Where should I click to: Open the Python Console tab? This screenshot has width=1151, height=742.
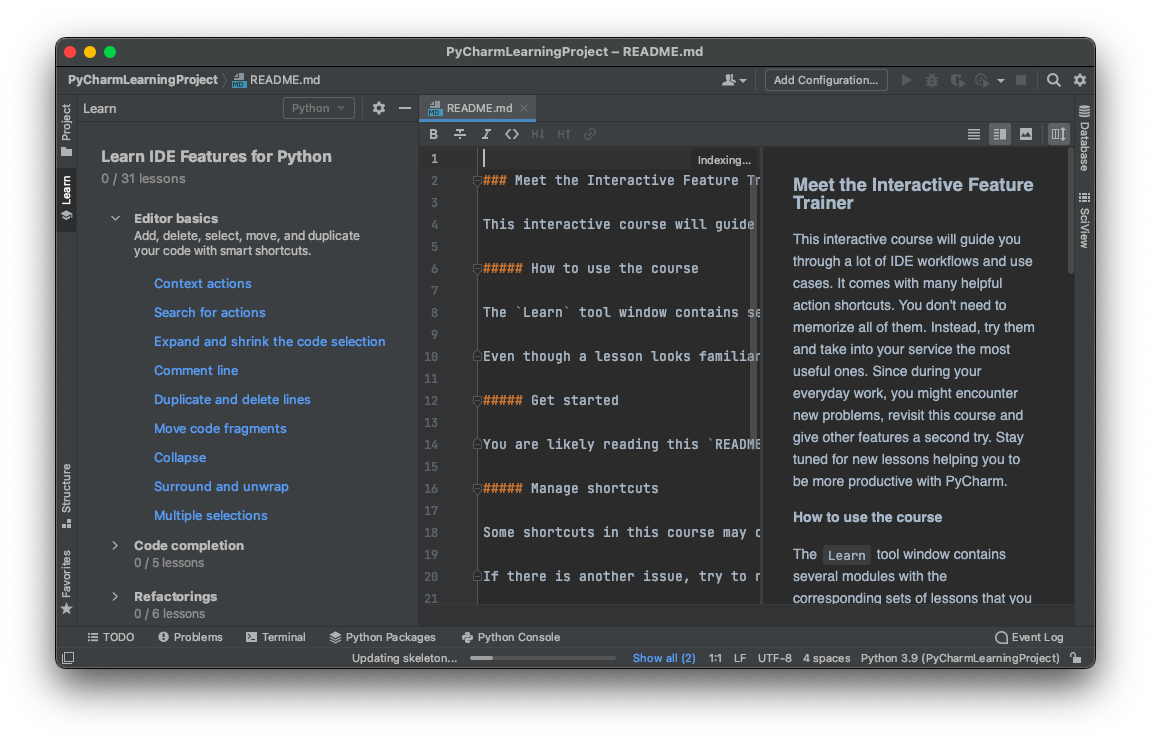point(511,637)
